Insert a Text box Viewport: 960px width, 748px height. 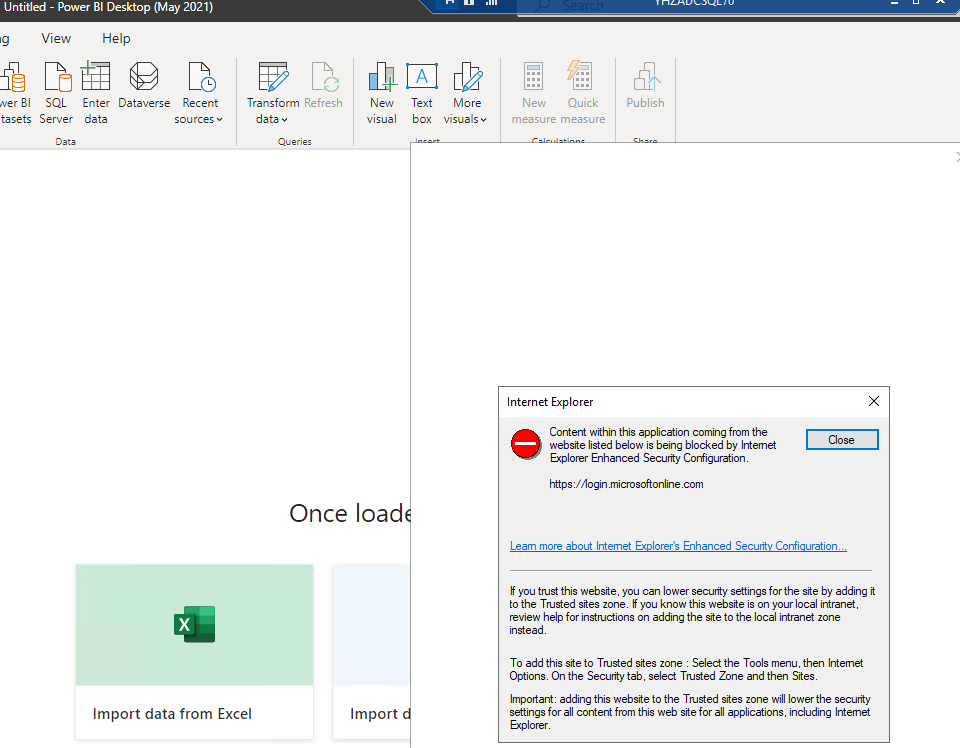point(422,93)
